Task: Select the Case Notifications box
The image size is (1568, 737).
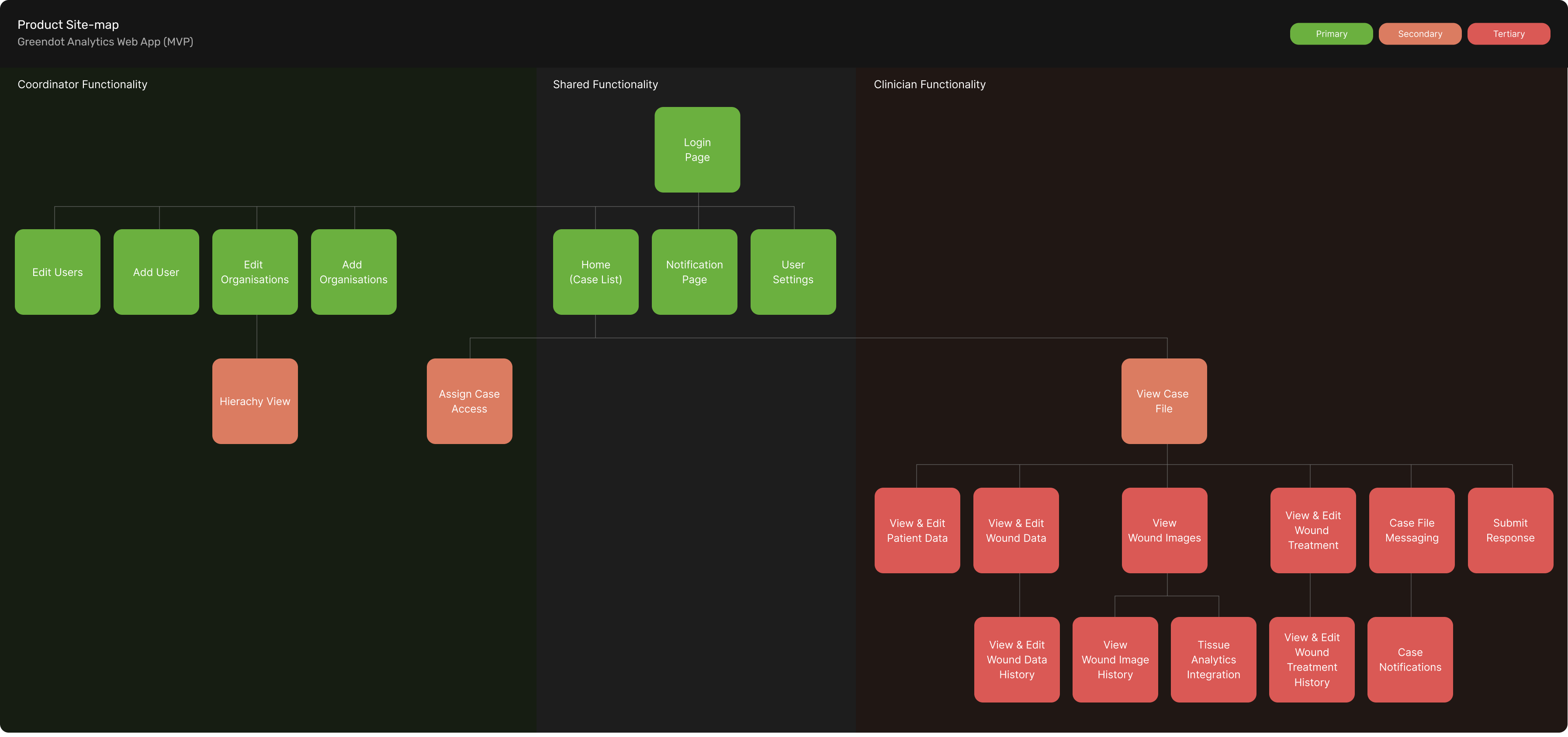Action: [1409, 659]
